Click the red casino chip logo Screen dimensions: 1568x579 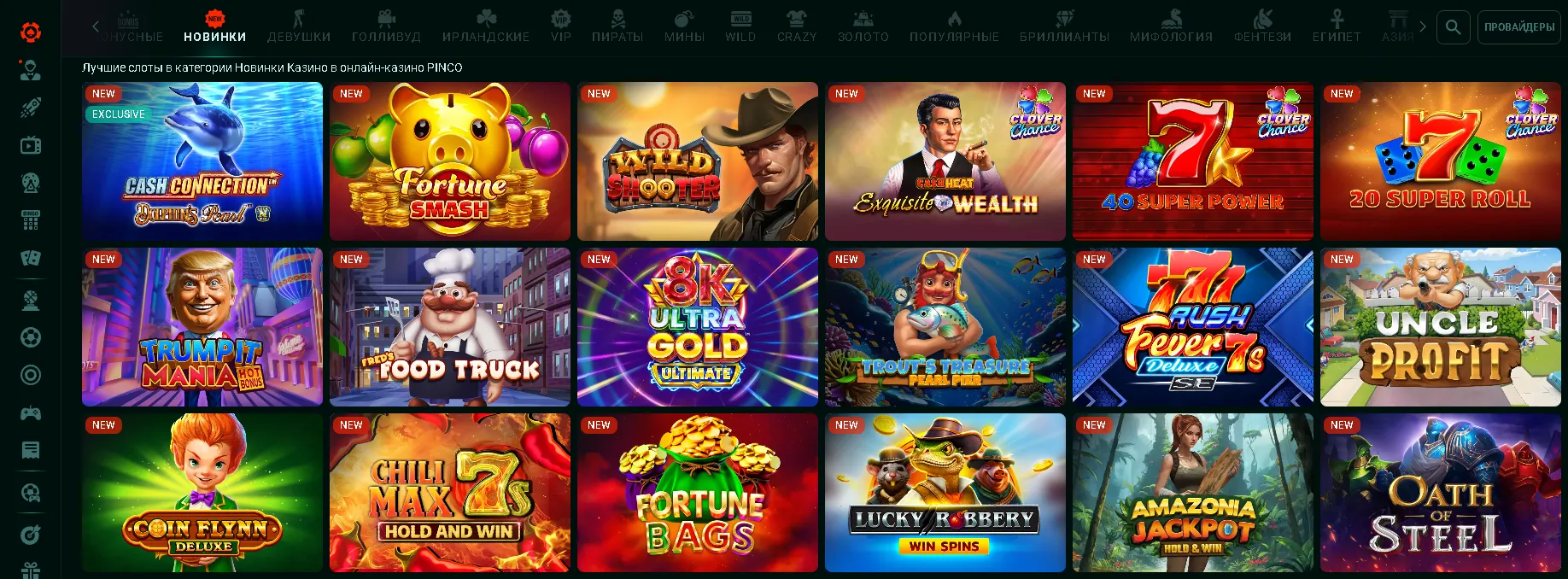click(x=31, y=32)
